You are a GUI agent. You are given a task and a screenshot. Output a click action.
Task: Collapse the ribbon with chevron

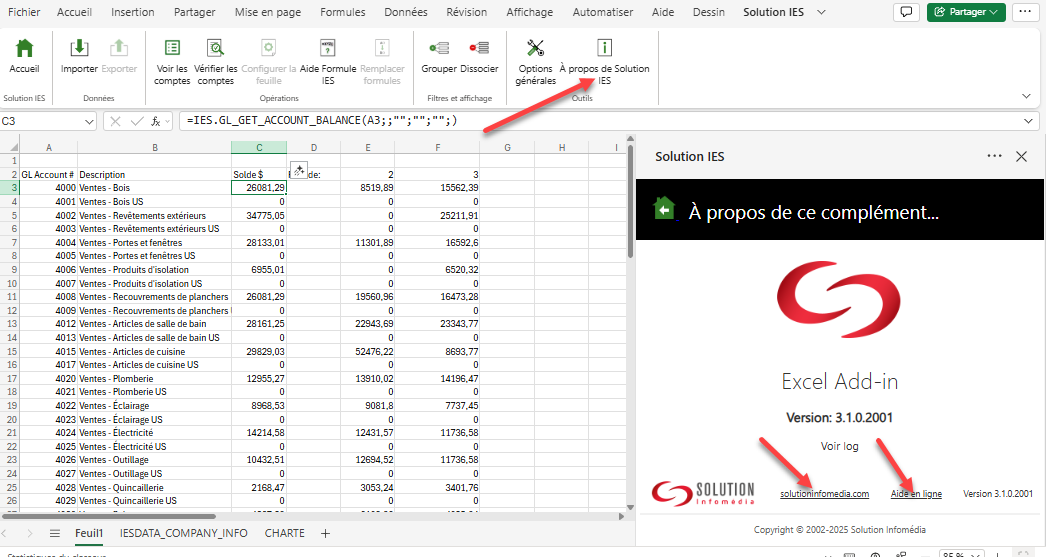(1026, 96)
